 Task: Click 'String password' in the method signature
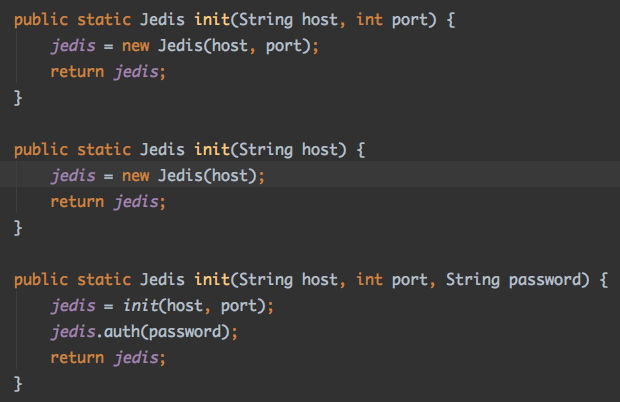[x=514, y=280]
